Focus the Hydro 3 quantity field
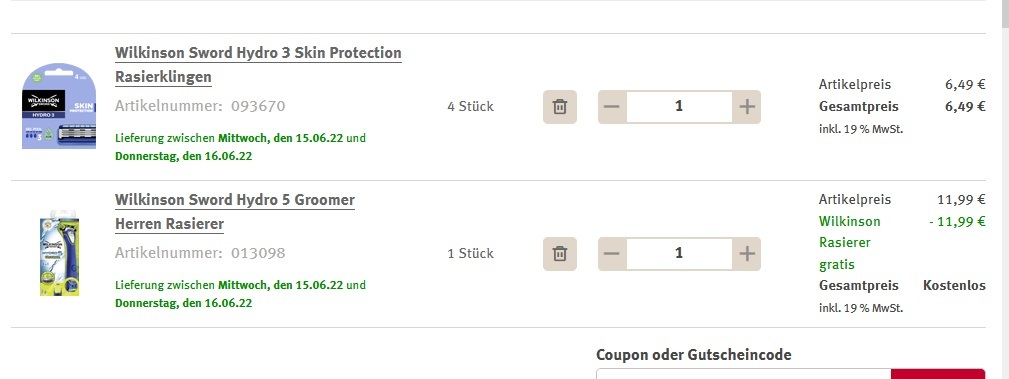Image resolution: width=1009 pixels, height=379 pixels. pos(679,107)
